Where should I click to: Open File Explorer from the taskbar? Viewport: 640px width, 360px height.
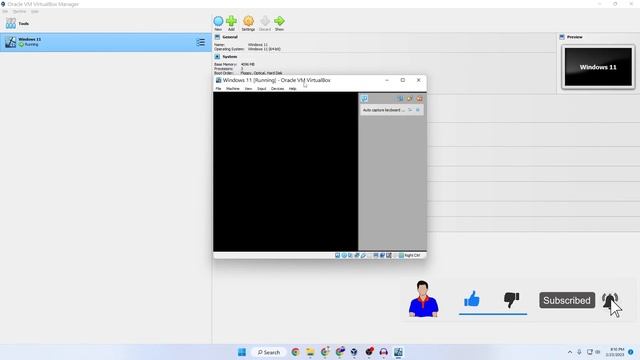pyautogui.click(x=310, y=352)
